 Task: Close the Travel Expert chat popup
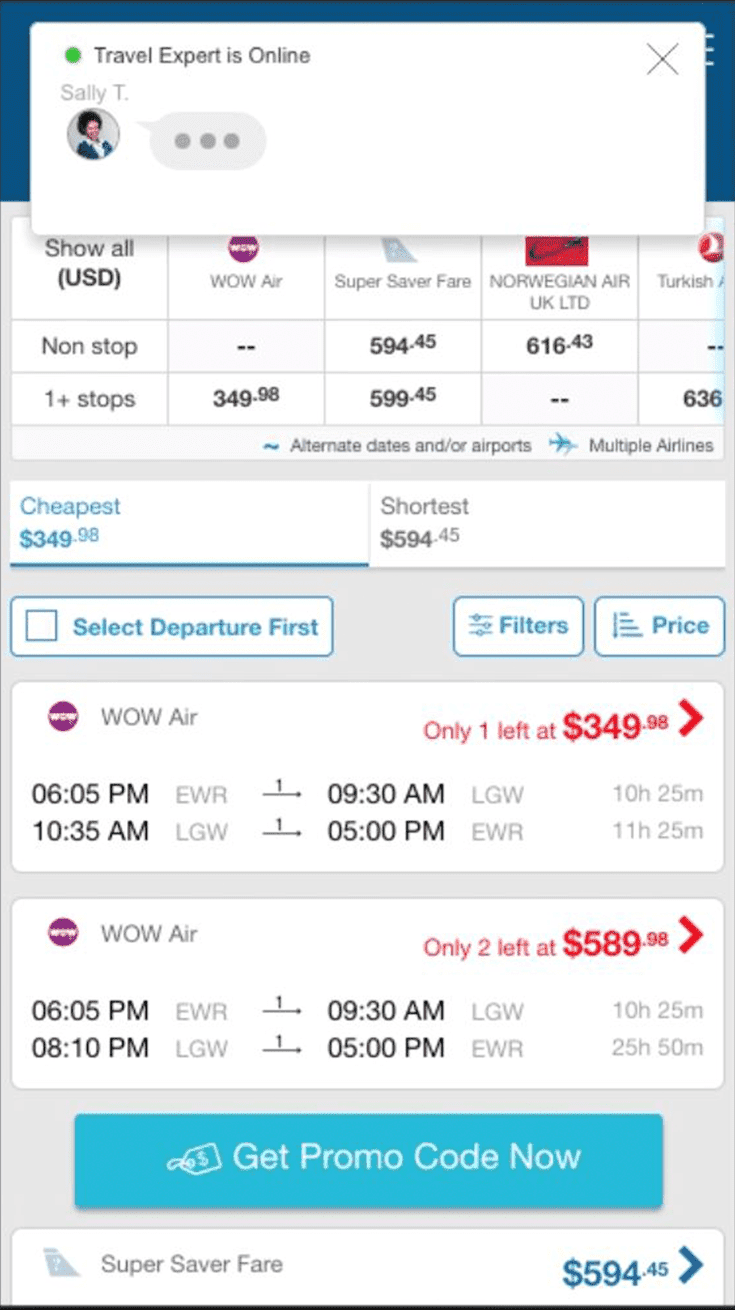pyautogui.click(x=662, y=59)
